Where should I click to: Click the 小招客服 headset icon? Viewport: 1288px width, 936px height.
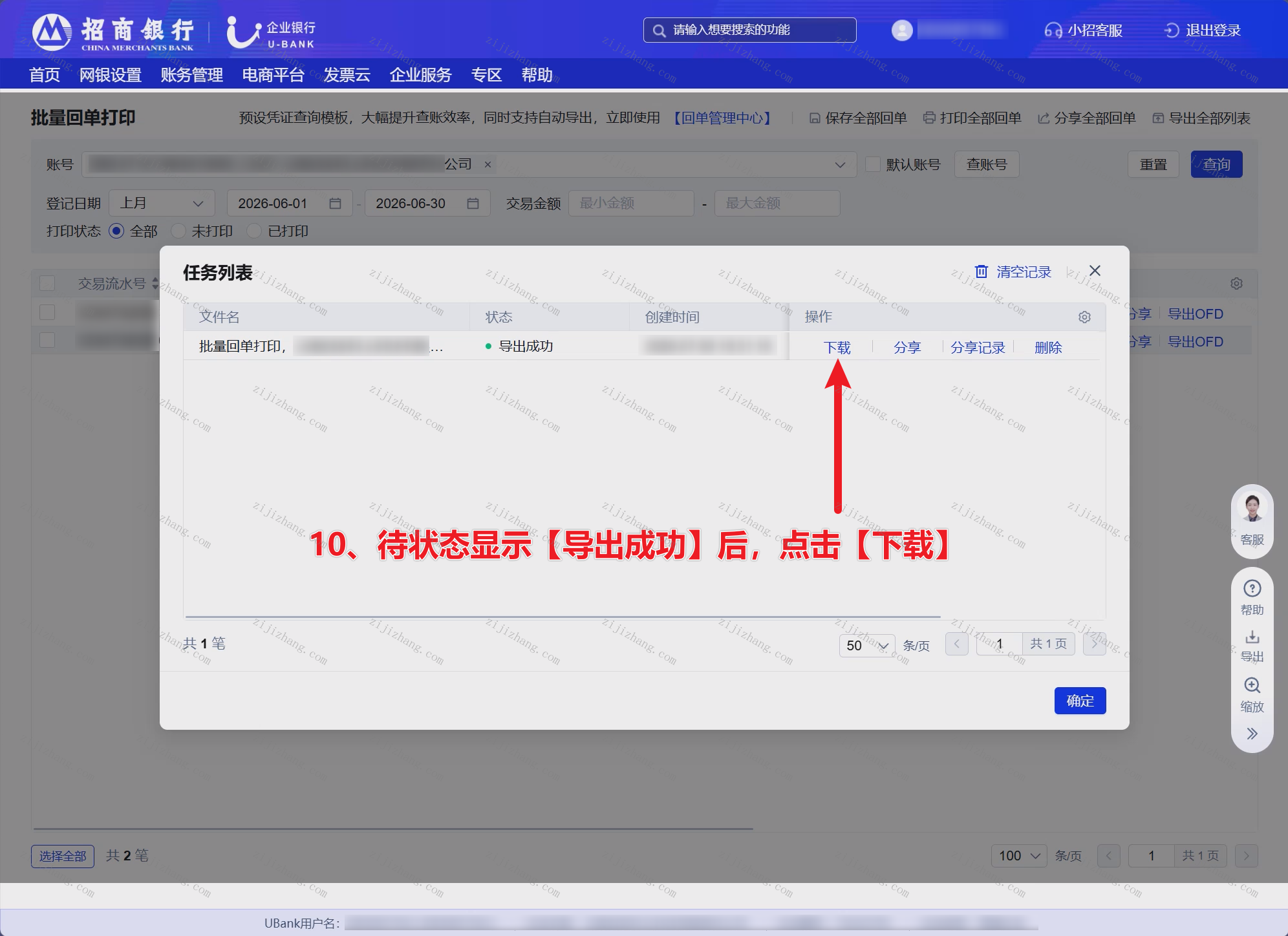1053,30
